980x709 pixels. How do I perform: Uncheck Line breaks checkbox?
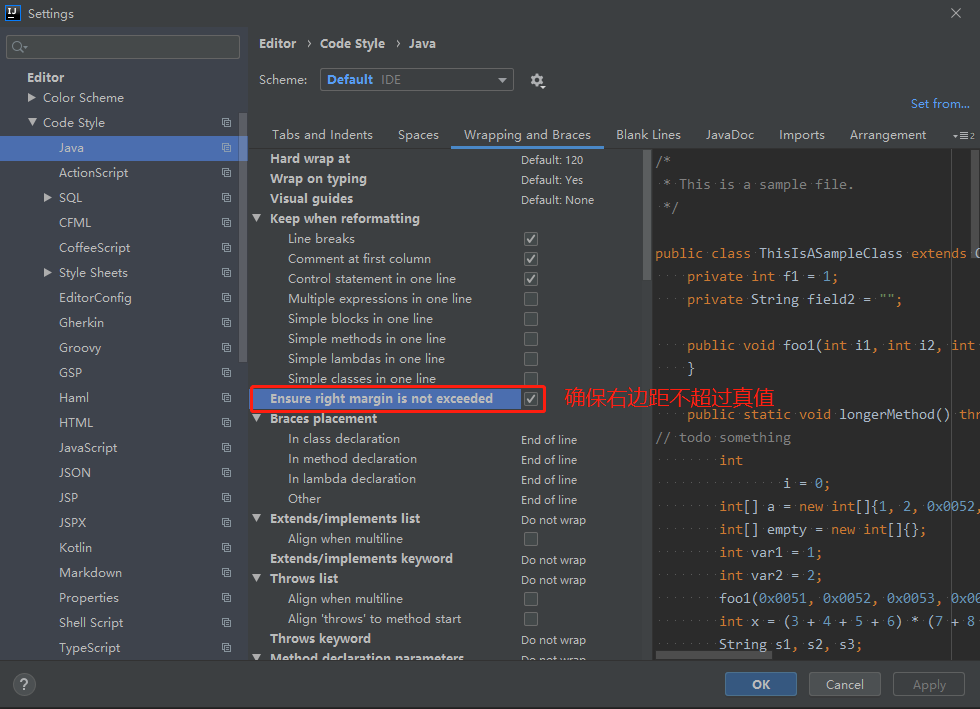click(531, 239)
